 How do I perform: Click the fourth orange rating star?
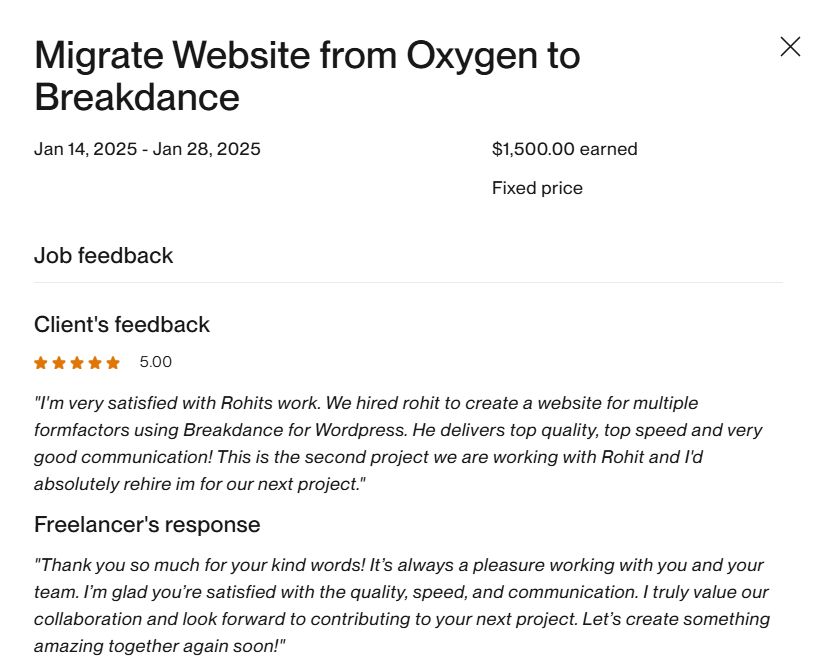pos(95,363)
